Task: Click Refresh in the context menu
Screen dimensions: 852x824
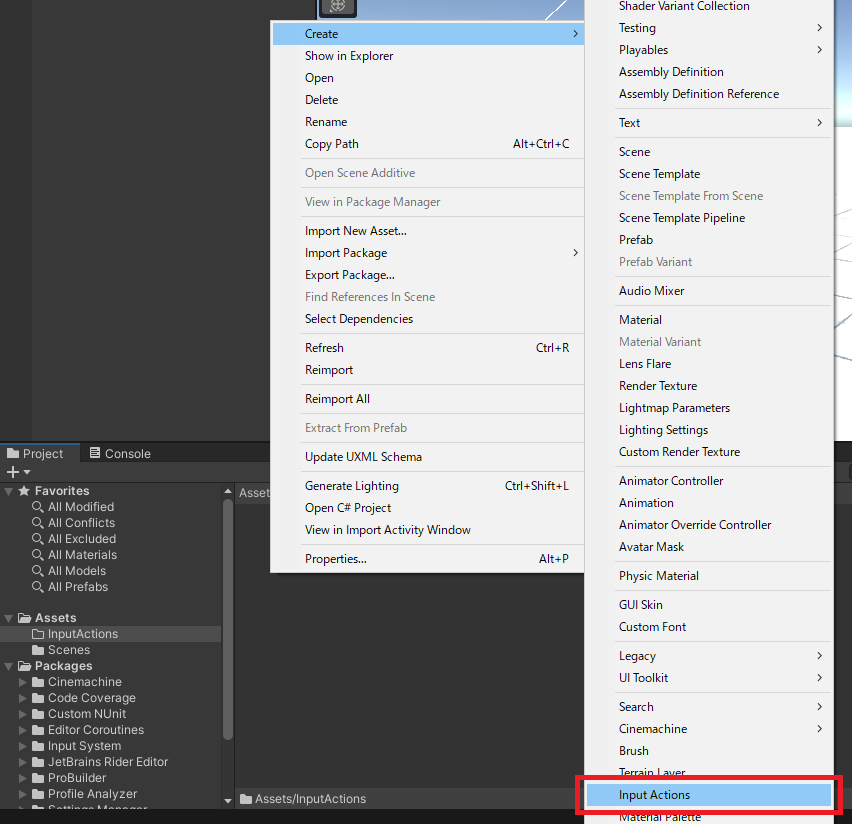Action: 324,347
